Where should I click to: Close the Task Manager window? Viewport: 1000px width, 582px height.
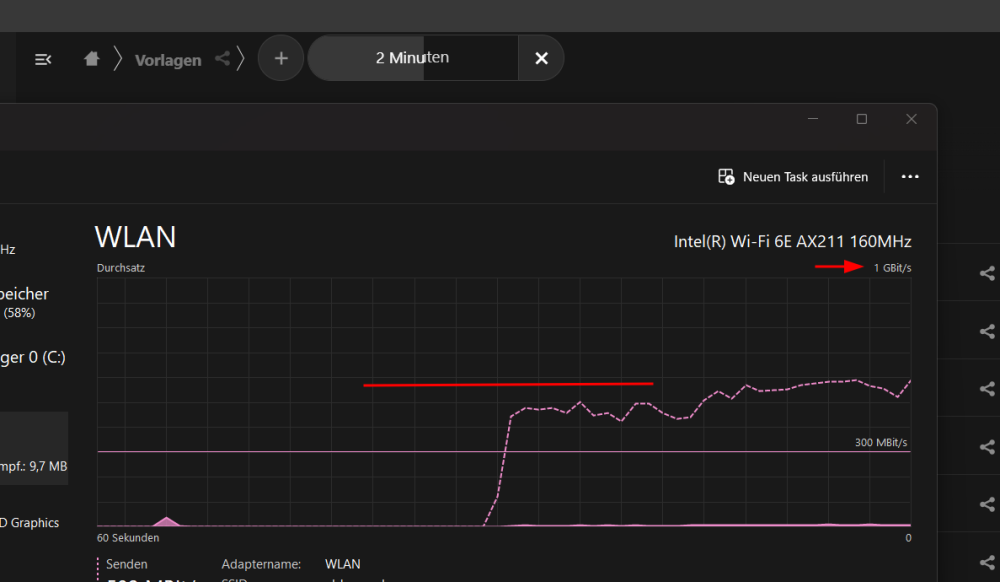point(911,119)
